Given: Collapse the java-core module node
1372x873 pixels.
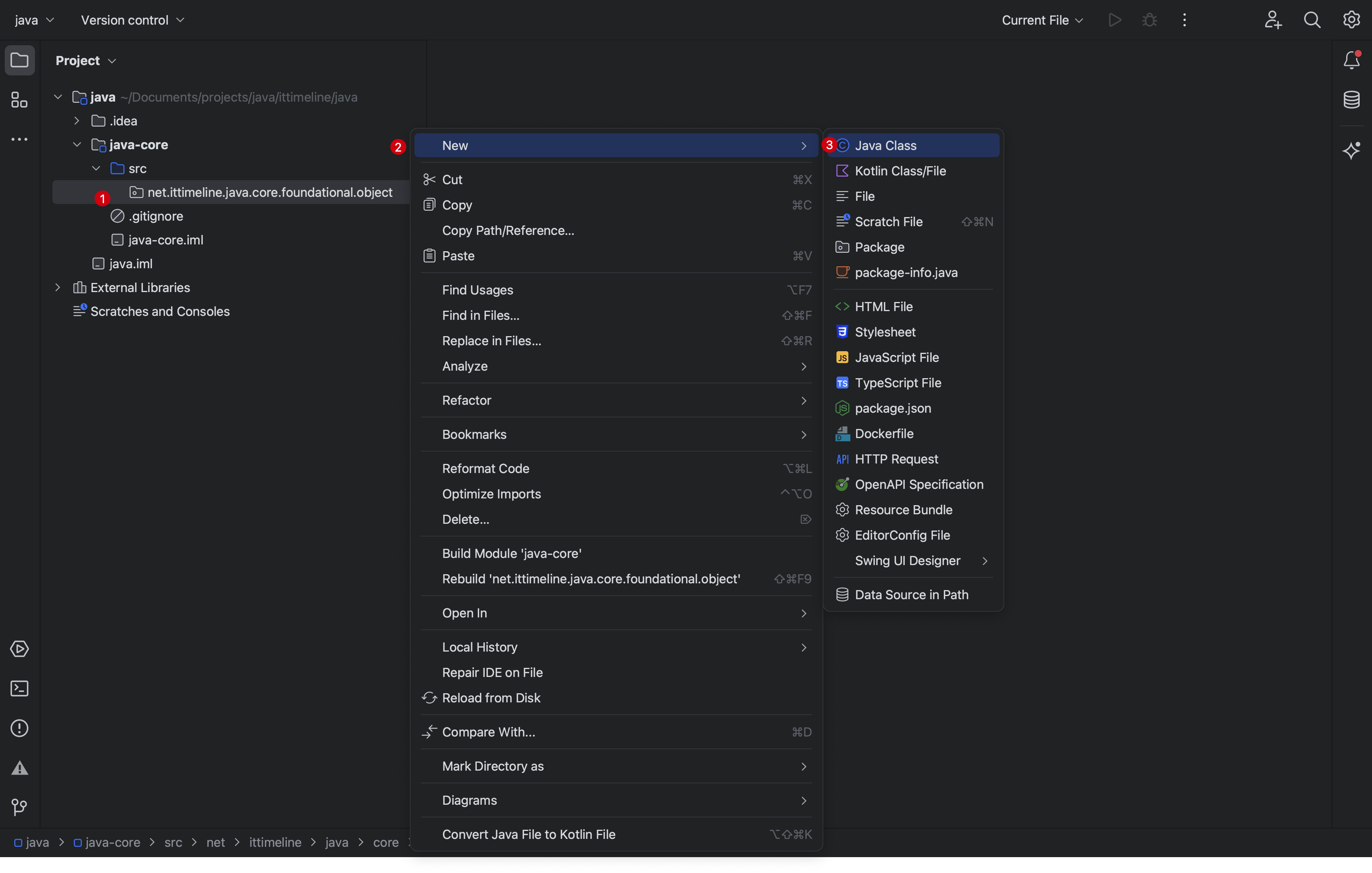Looking at the screenshot, I should coord(76,145).
